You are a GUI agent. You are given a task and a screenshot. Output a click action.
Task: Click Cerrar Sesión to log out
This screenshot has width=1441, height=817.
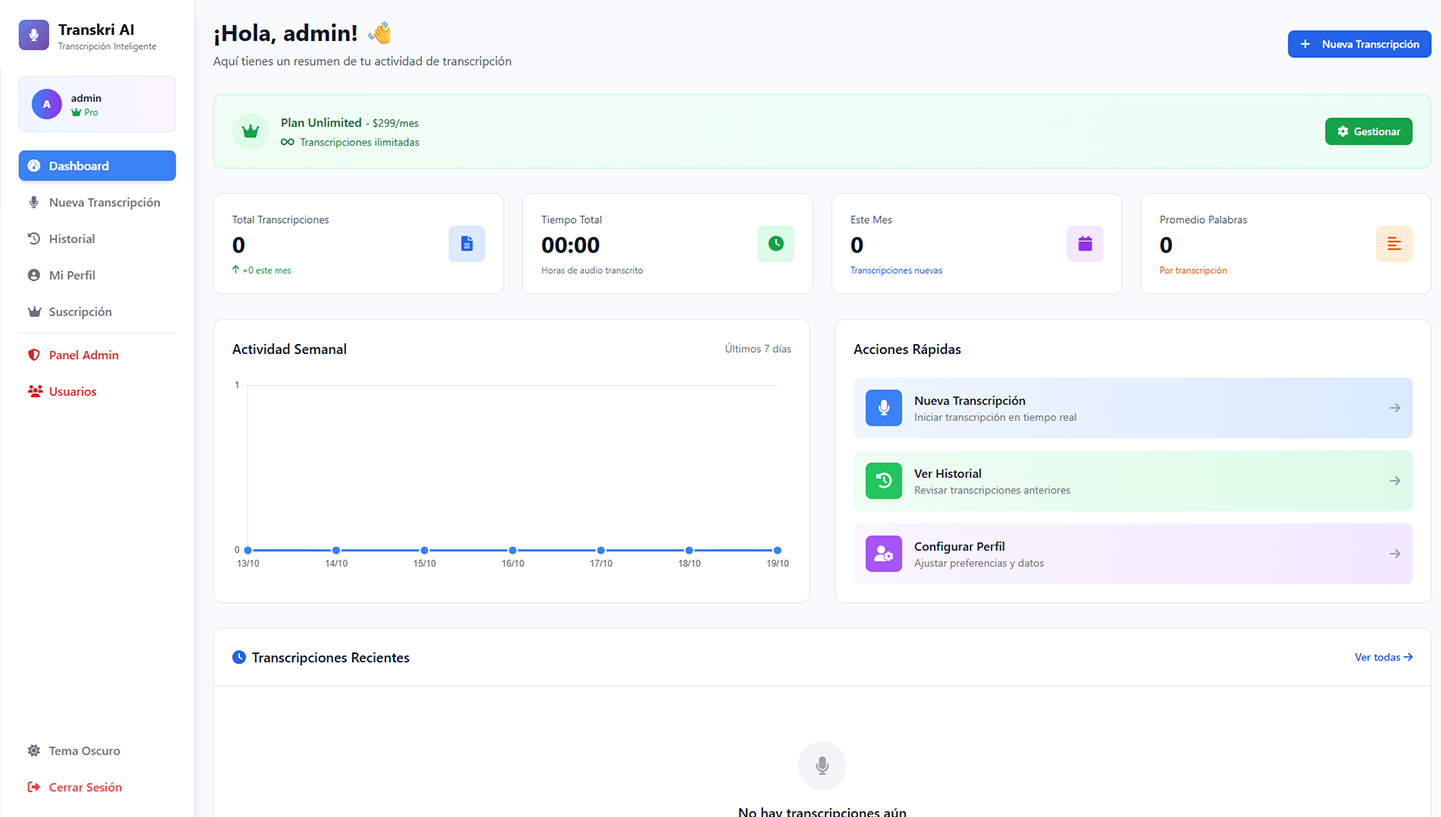pyautogui.click(x=85, y=787)
